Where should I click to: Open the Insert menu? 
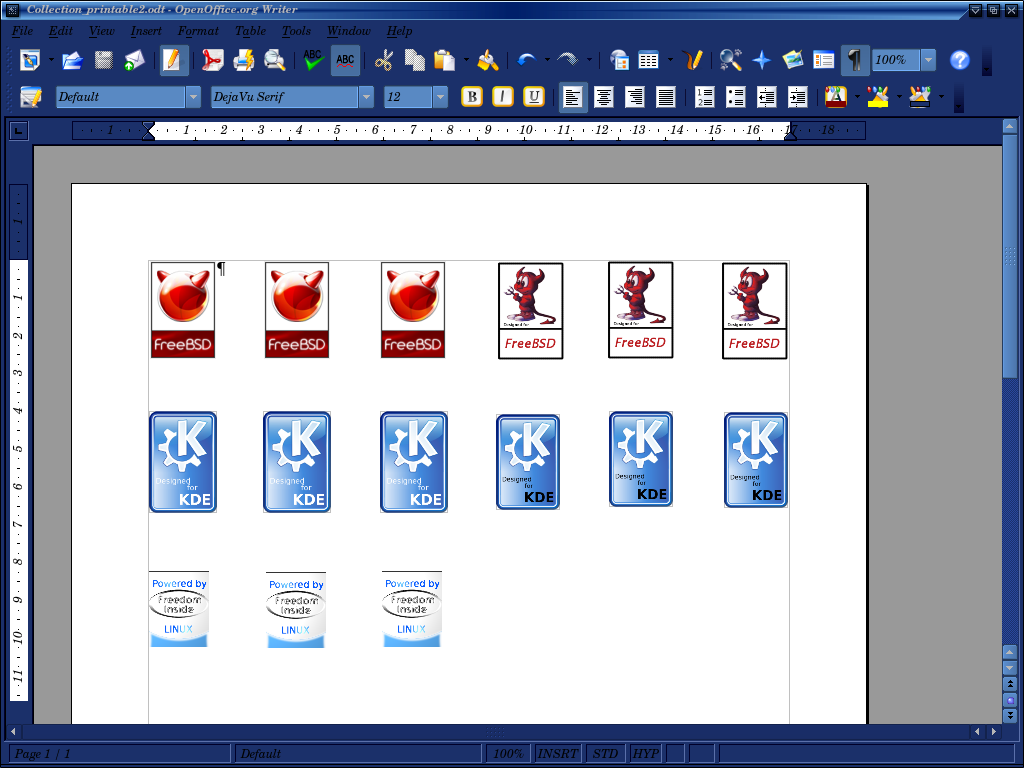point(146,31)
